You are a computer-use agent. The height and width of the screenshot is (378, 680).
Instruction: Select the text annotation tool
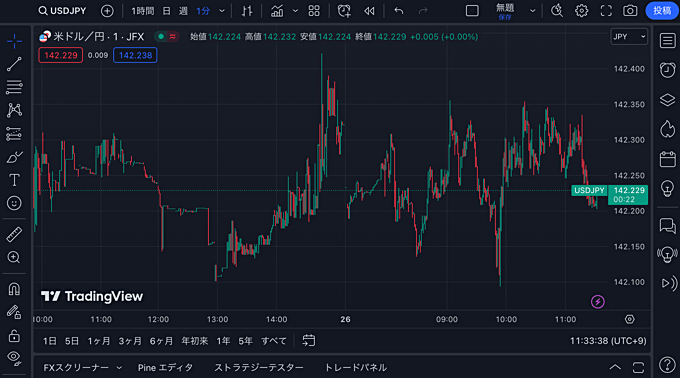[x=14, y=180]
